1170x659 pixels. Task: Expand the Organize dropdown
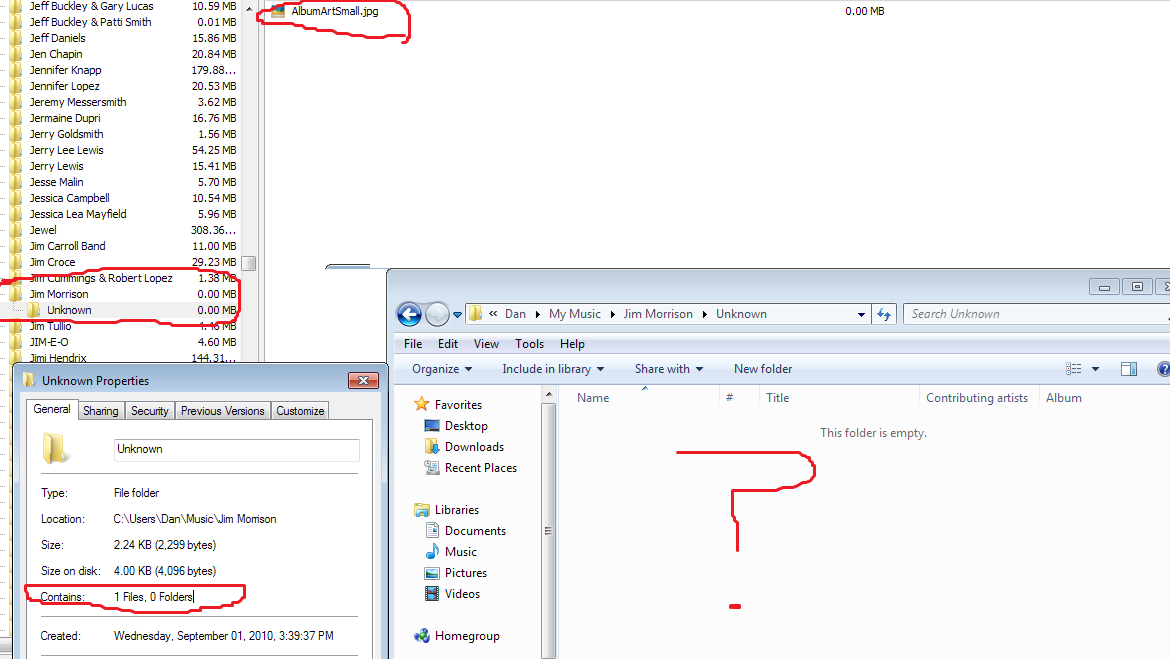coord(442,369)
